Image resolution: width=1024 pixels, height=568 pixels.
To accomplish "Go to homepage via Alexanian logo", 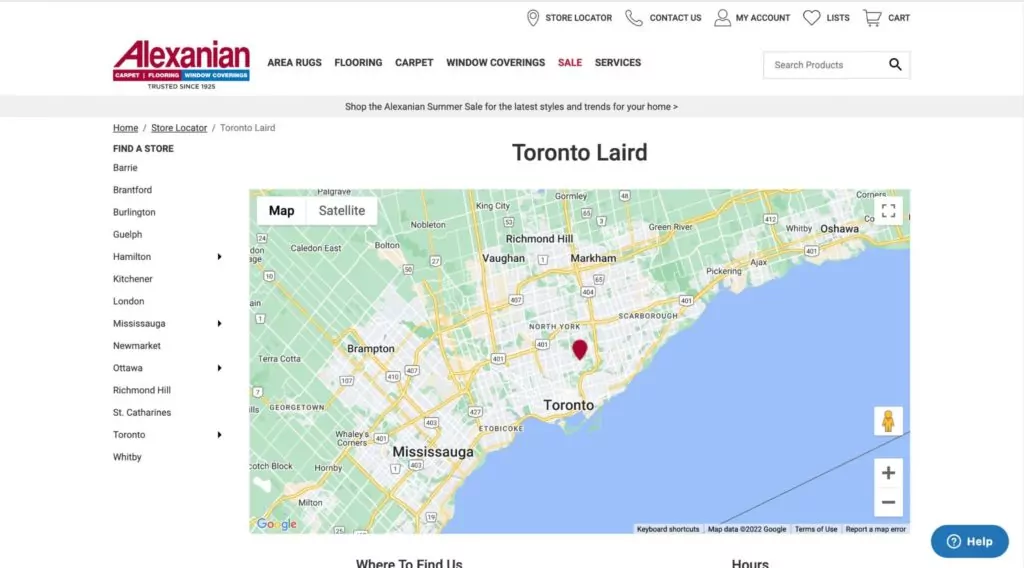I will click(x=181, y=65).
